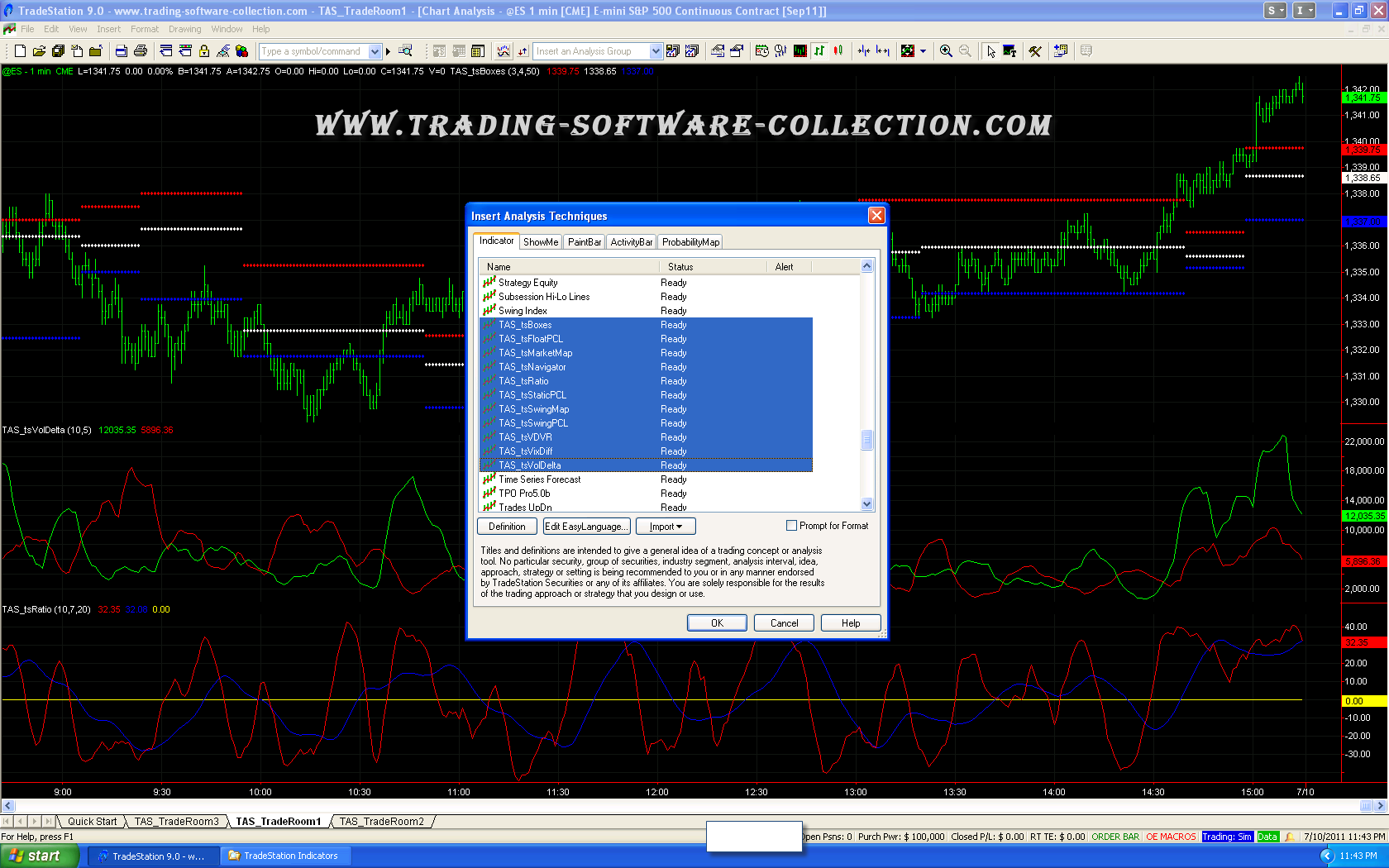Image resolution: width=1389 pixels, height=868 pixels.
Task: Open the Format menu
Action: click(x=144, y=29)
